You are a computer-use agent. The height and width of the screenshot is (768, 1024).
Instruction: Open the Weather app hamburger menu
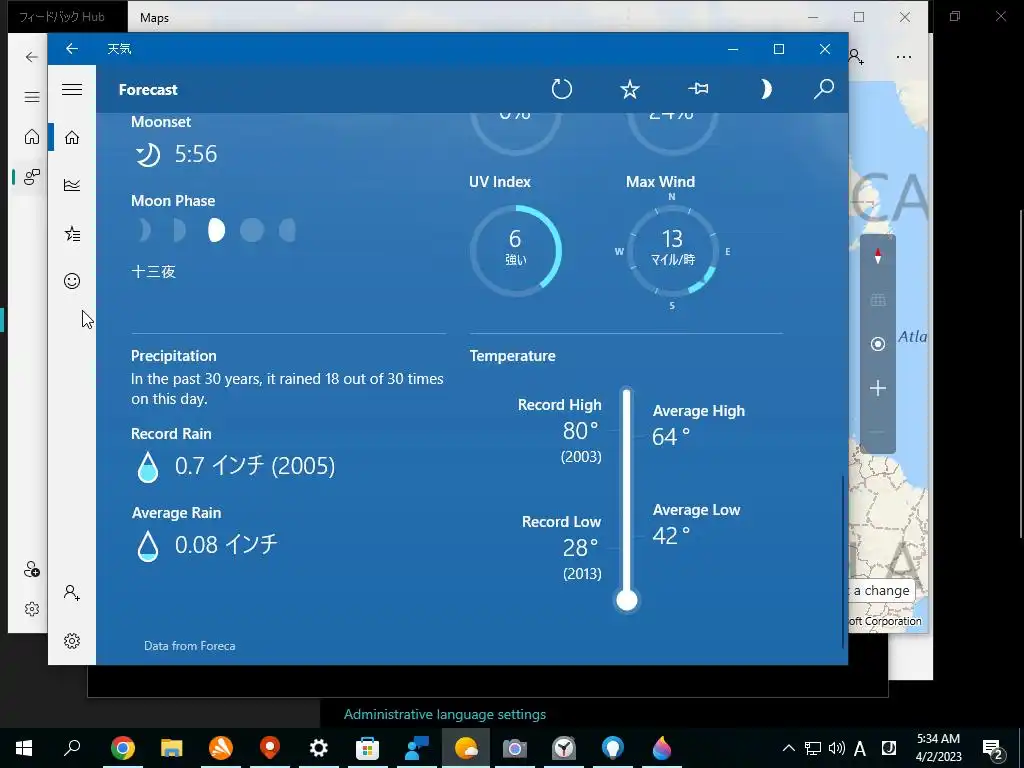pyautogui.click(x=72, y=89)
